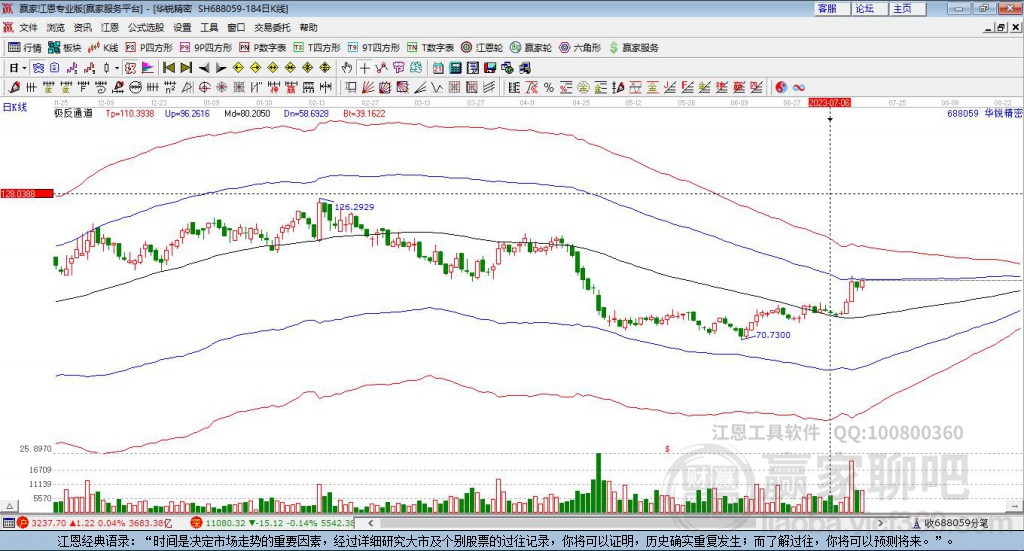Open the 设置 menu
This screenshot has height=551, width=1024.
click(x=182, y=27)
